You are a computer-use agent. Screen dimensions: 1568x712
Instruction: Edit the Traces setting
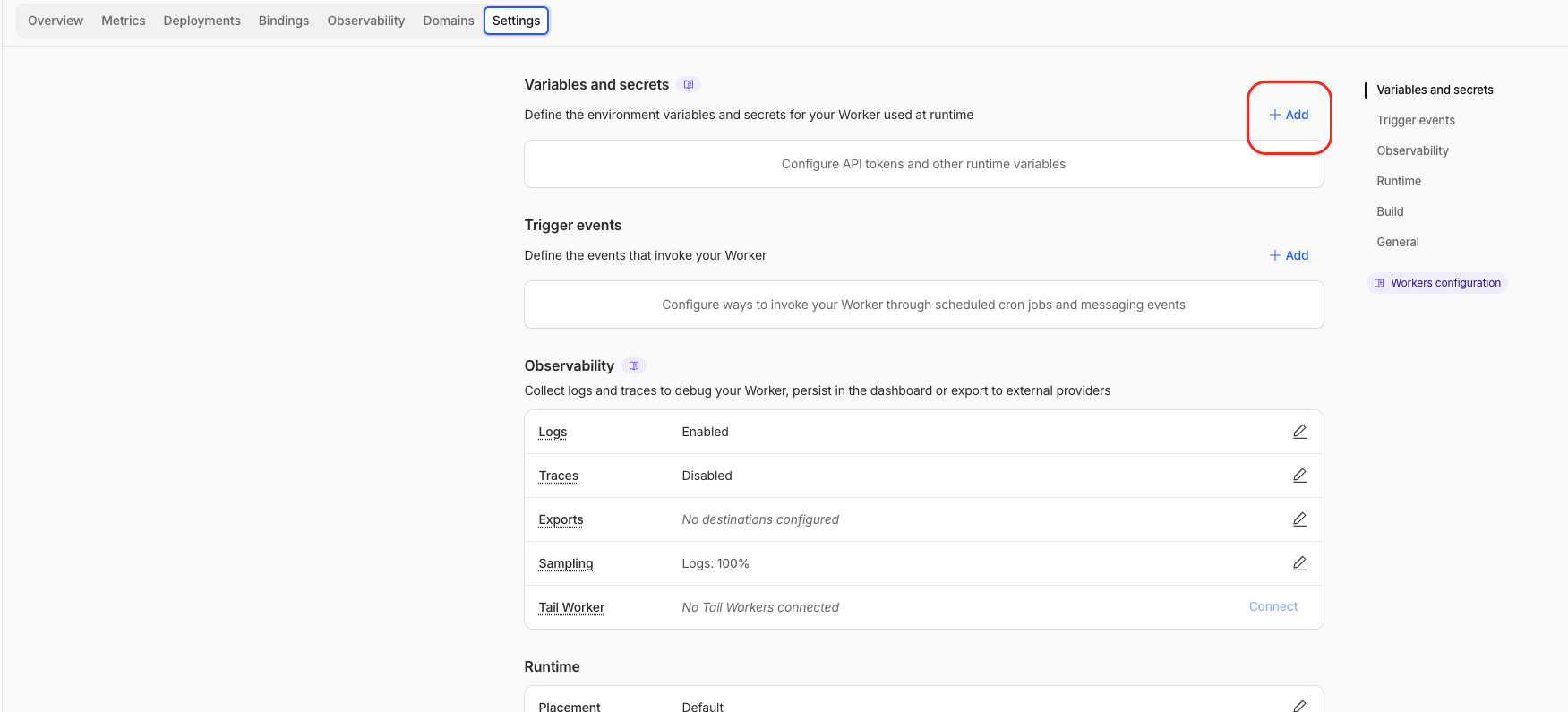click(x=1300, y=476)
